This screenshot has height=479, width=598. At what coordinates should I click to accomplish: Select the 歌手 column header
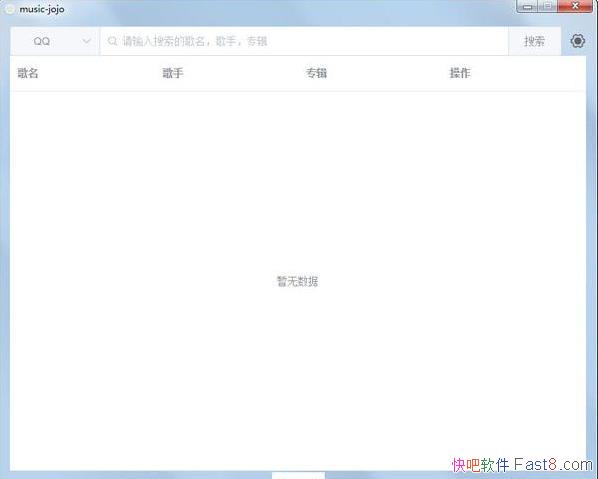click(x=172, y=73)
